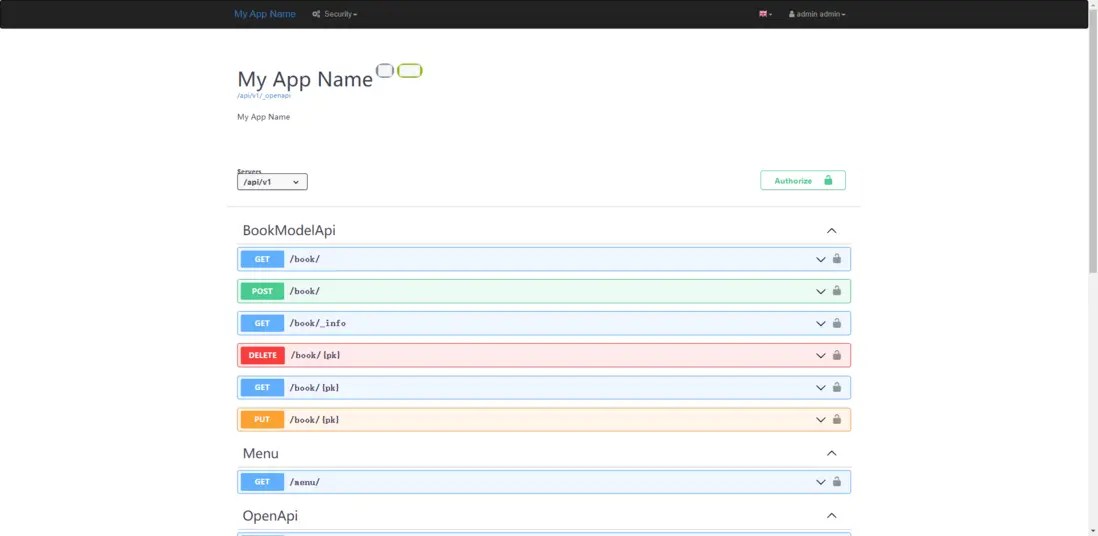Click the green POST badge for /book/
1098x536 pixels.
click(x=263, y=291)
